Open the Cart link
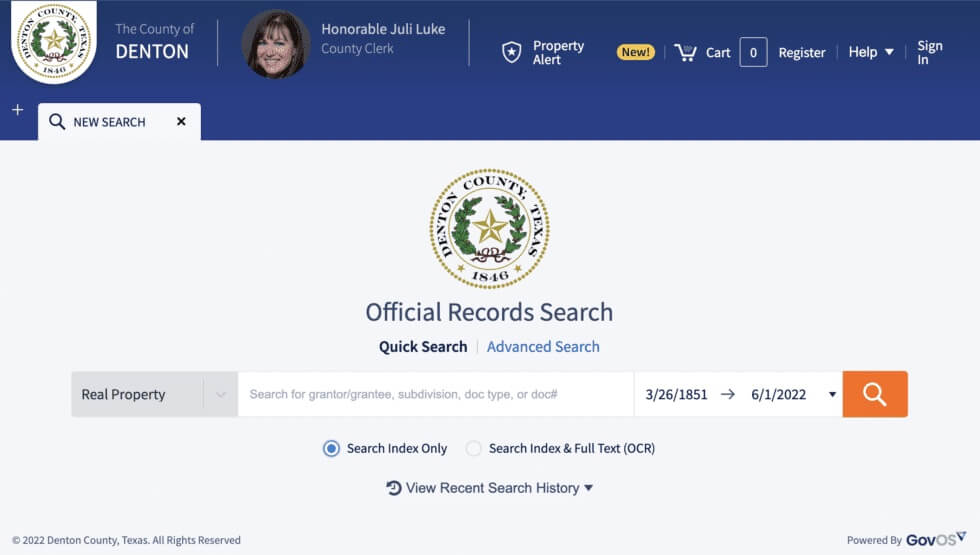 (718, 52)
